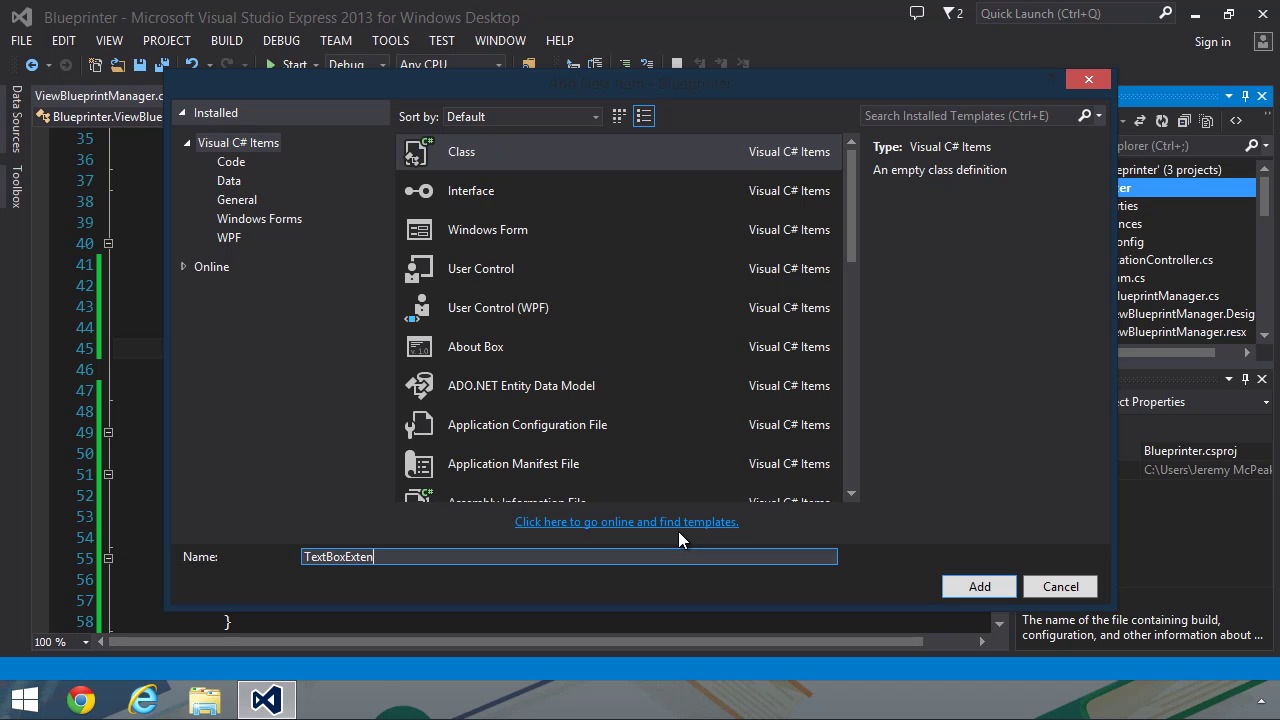Select Application Configuration File template icon
Screen dimensions: 1280x720
tap(419, 425)
